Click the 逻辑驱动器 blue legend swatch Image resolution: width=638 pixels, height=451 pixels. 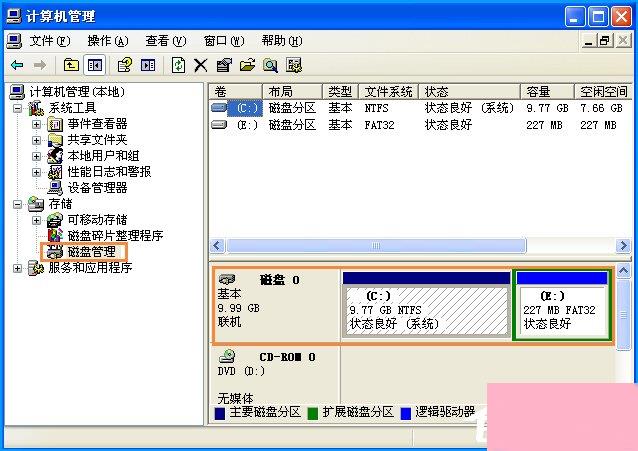(x=406, y=413)
